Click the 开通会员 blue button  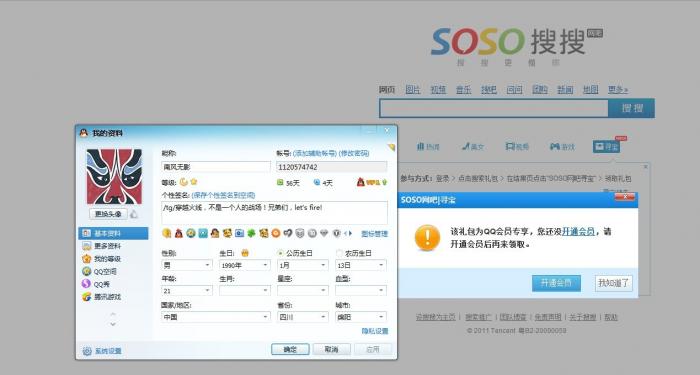(556, 283)
